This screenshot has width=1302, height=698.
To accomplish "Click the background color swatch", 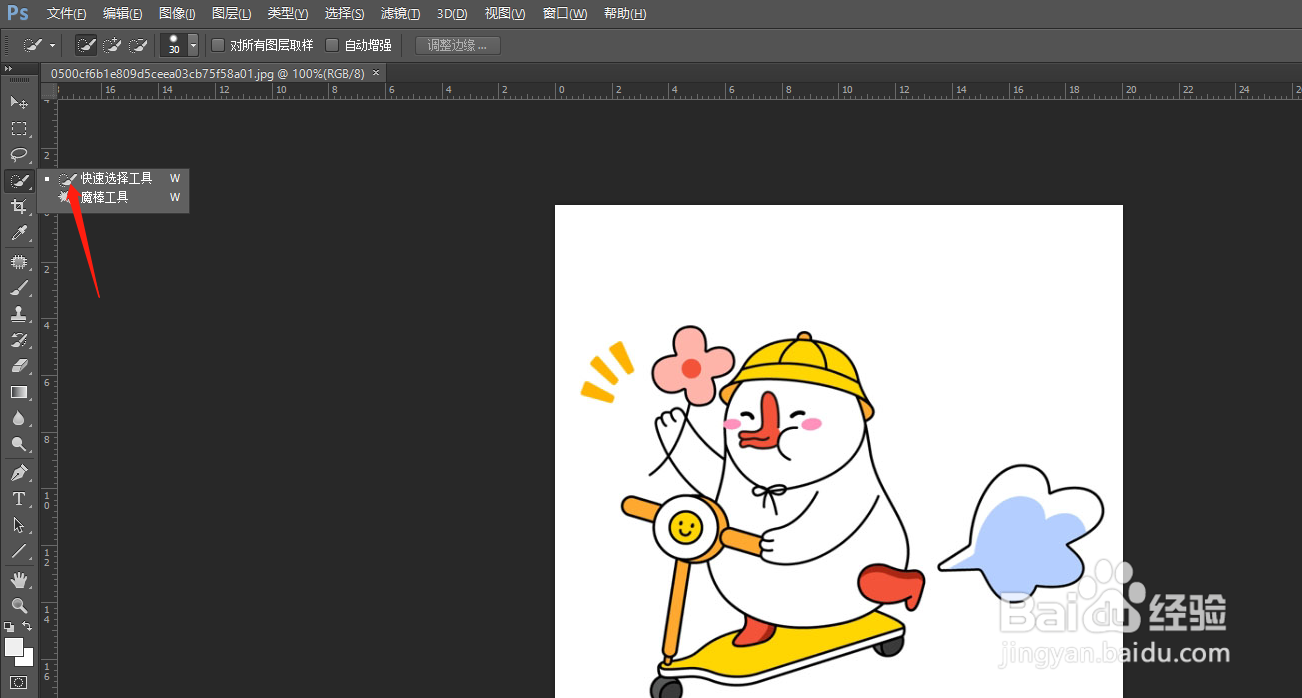I will pos(26,659).
